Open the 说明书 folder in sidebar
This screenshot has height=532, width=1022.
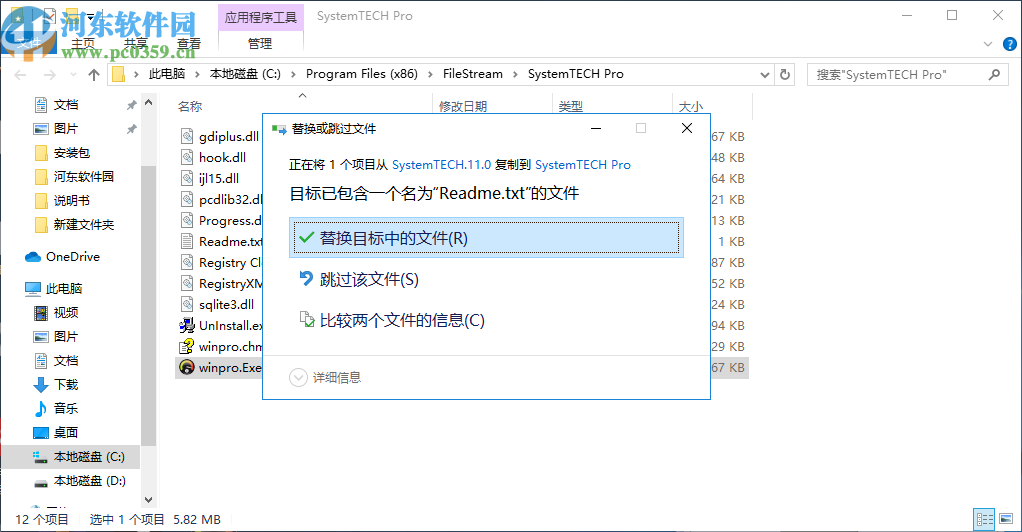72,200
